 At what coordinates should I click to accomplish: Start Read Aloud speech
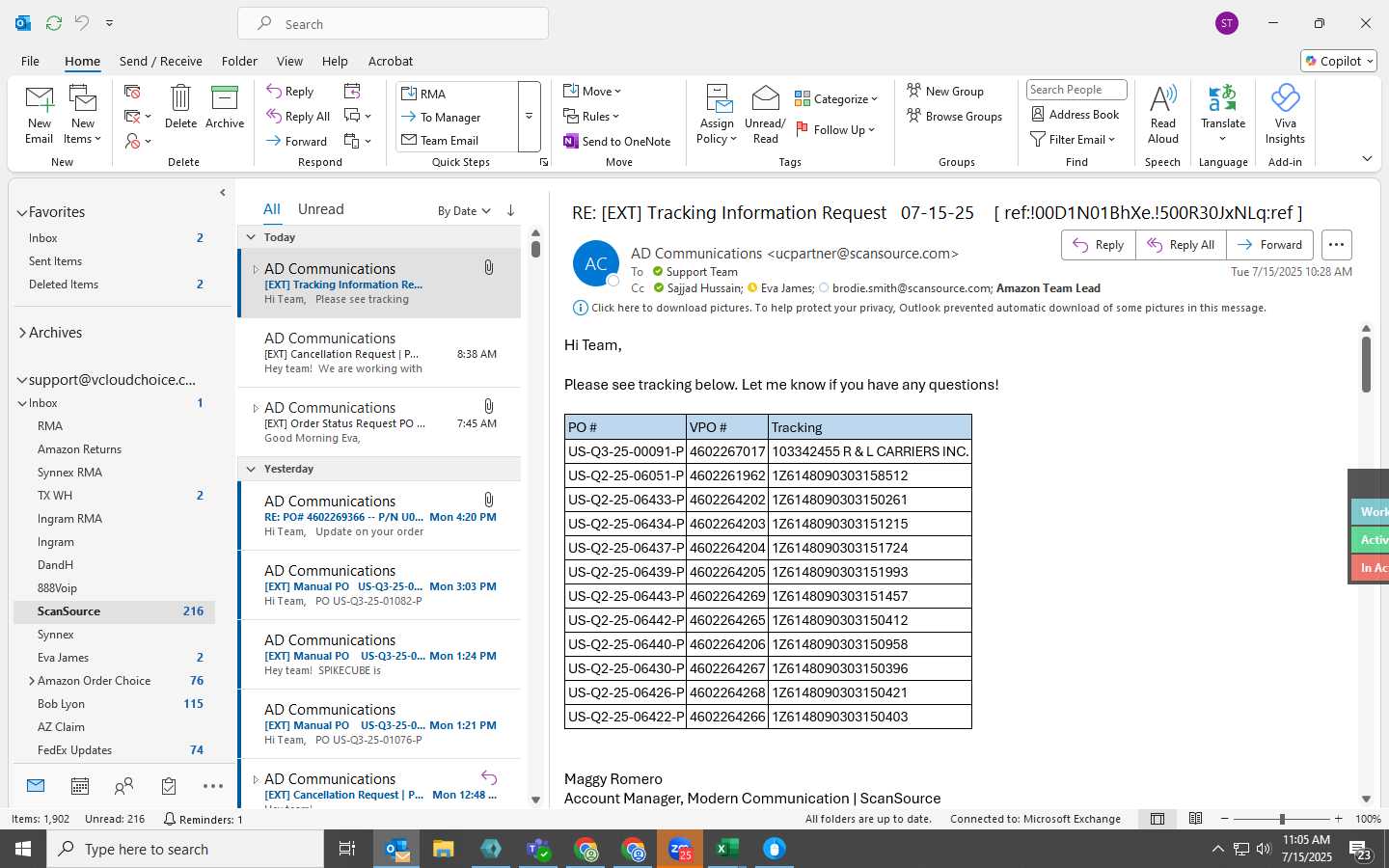pyautogui.click(x=1163, y=115)
